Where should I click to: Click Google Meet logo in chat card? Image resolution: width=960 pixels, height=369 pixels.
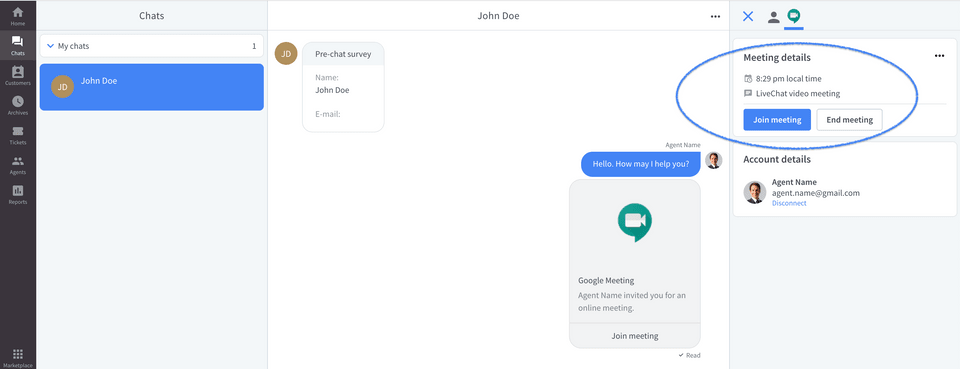click(x=635, y=222)
